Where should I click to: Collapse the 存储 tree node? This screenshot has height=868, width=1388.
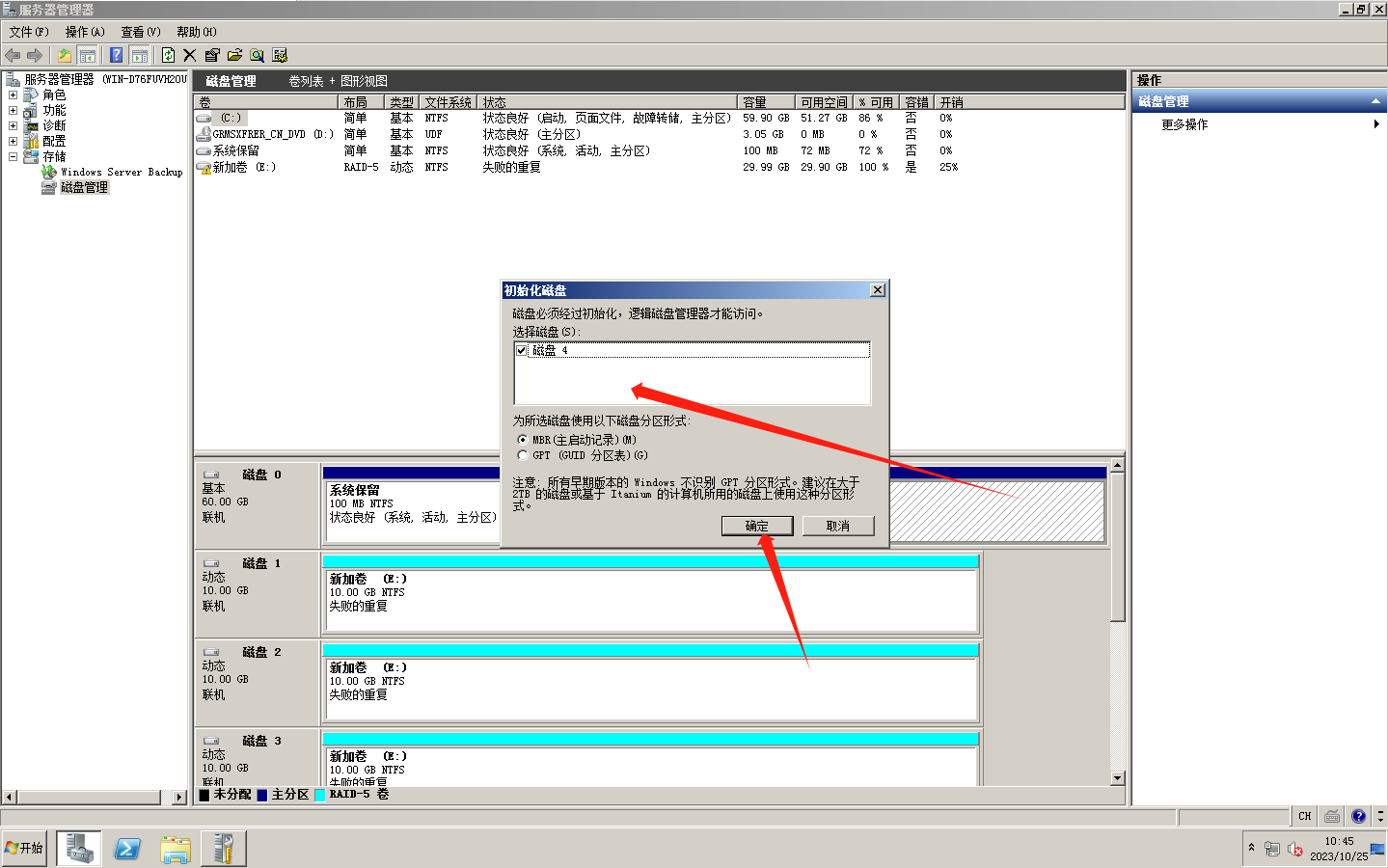tap(13, 156)
